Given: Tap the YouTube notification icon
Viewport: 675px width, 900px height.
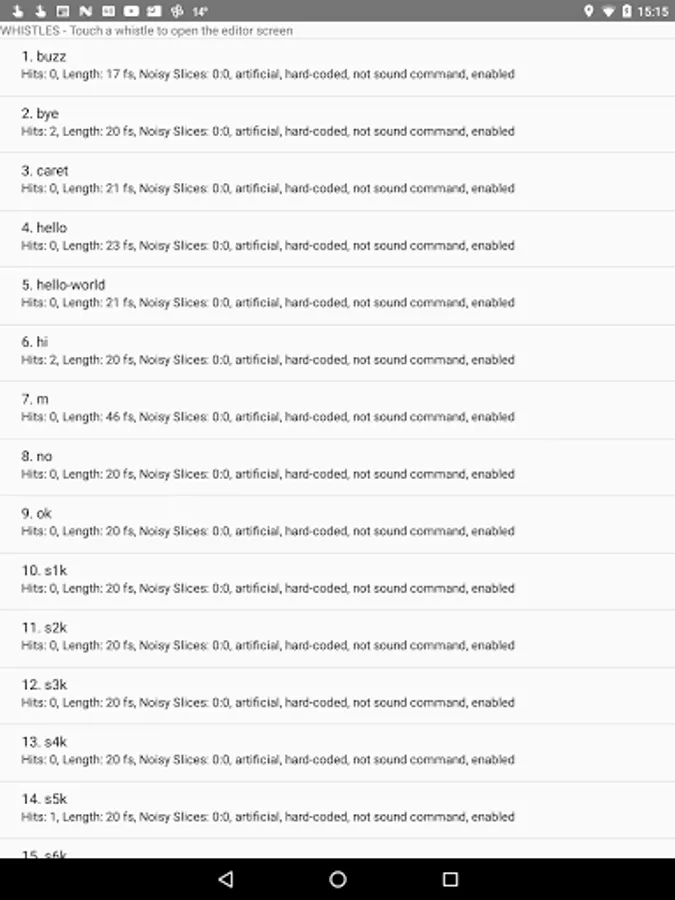Looking at the screenshot, I should pyautogui.click(x=131, y=10).
